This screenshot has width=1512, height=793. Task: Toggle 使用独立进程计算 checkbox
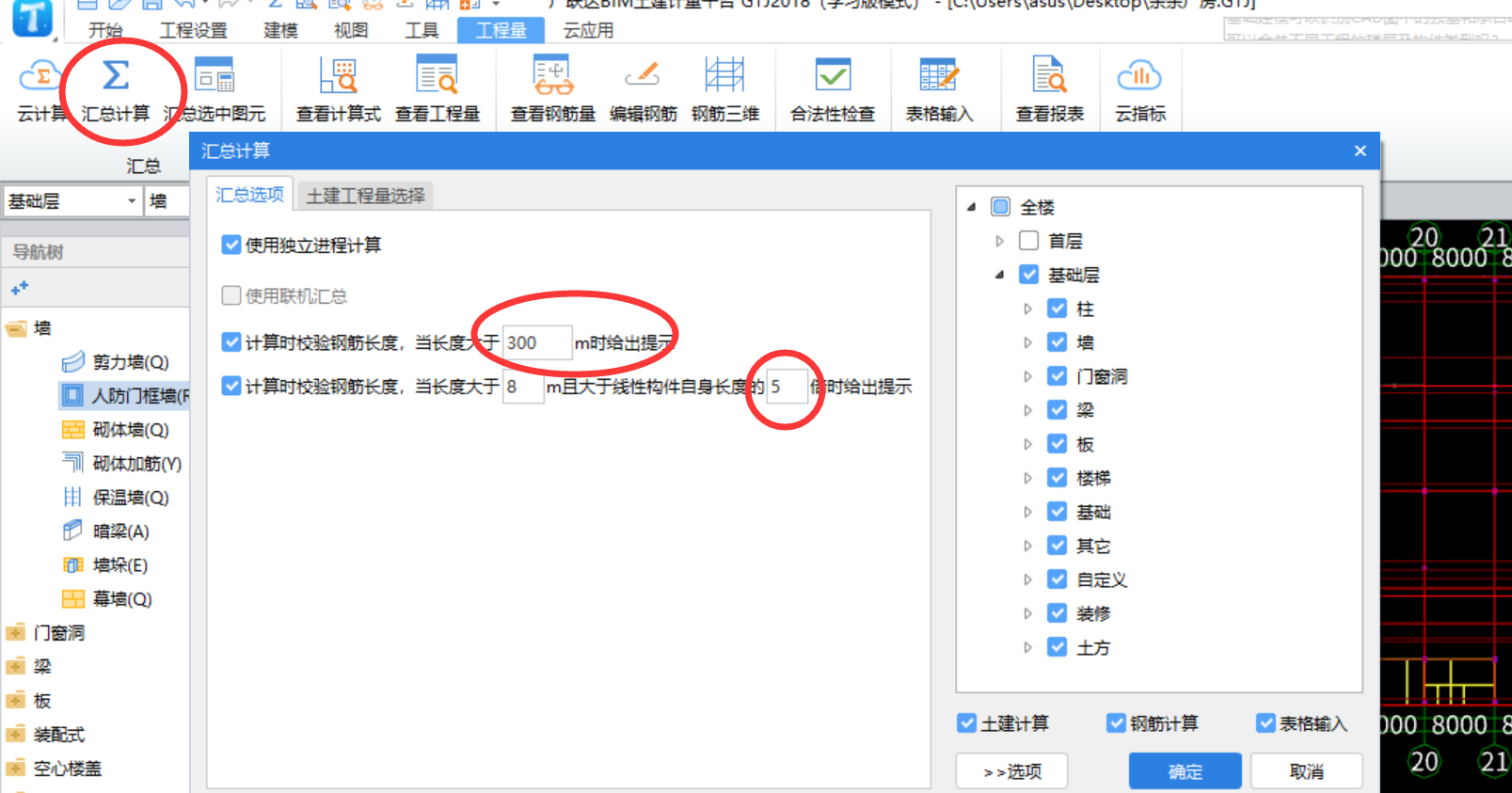coord(231,246)
